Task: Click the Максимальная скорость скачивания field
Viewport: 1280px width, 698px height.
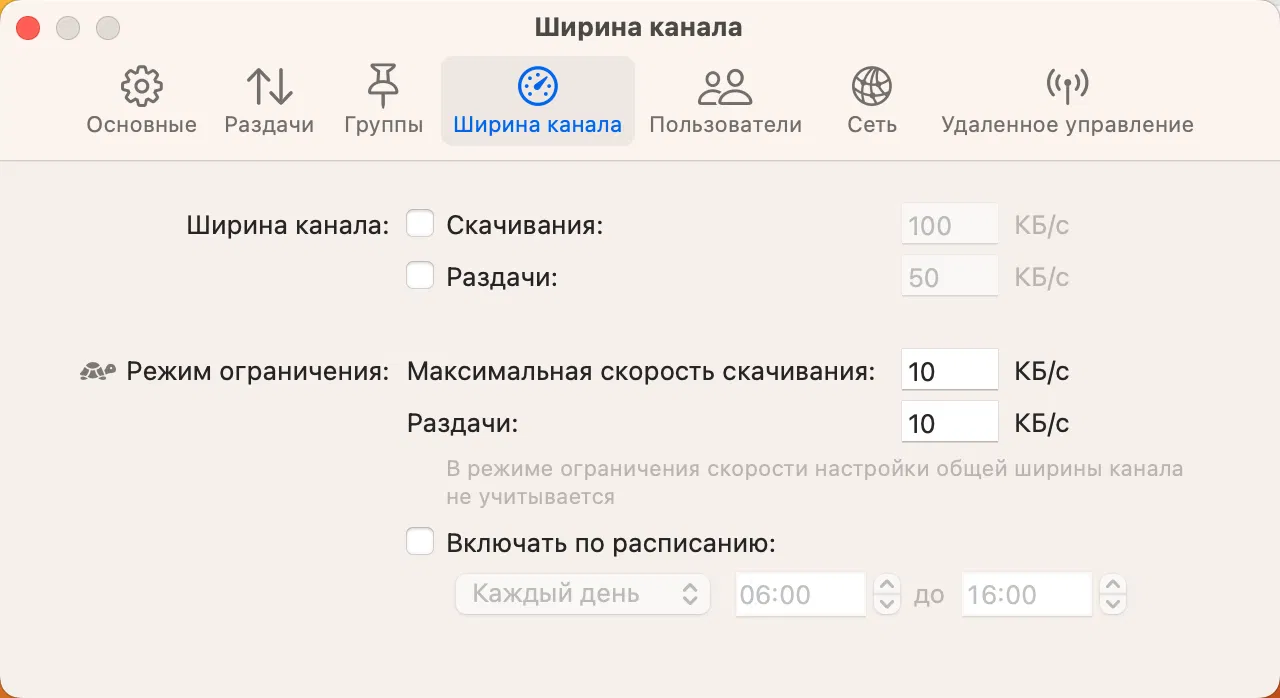Action: click(949, 371)
